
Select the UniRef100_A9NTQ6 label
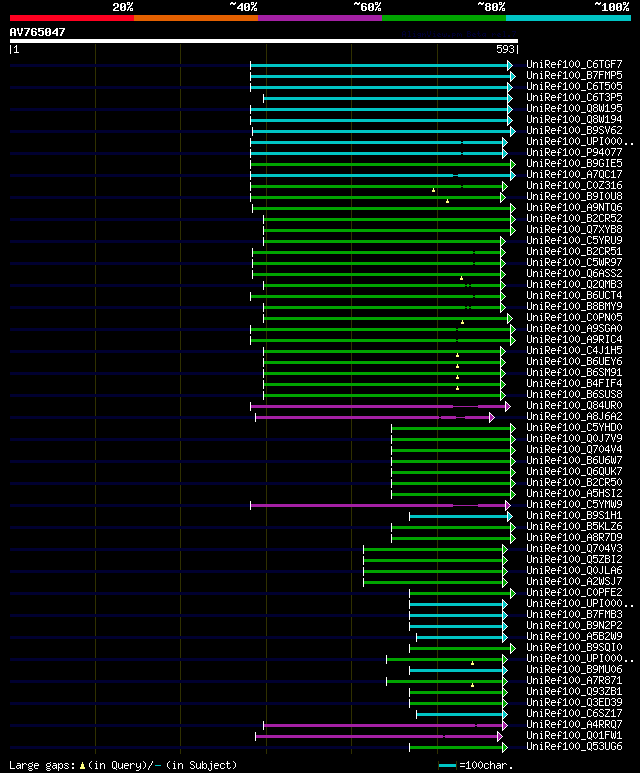[x=574, y=208]
